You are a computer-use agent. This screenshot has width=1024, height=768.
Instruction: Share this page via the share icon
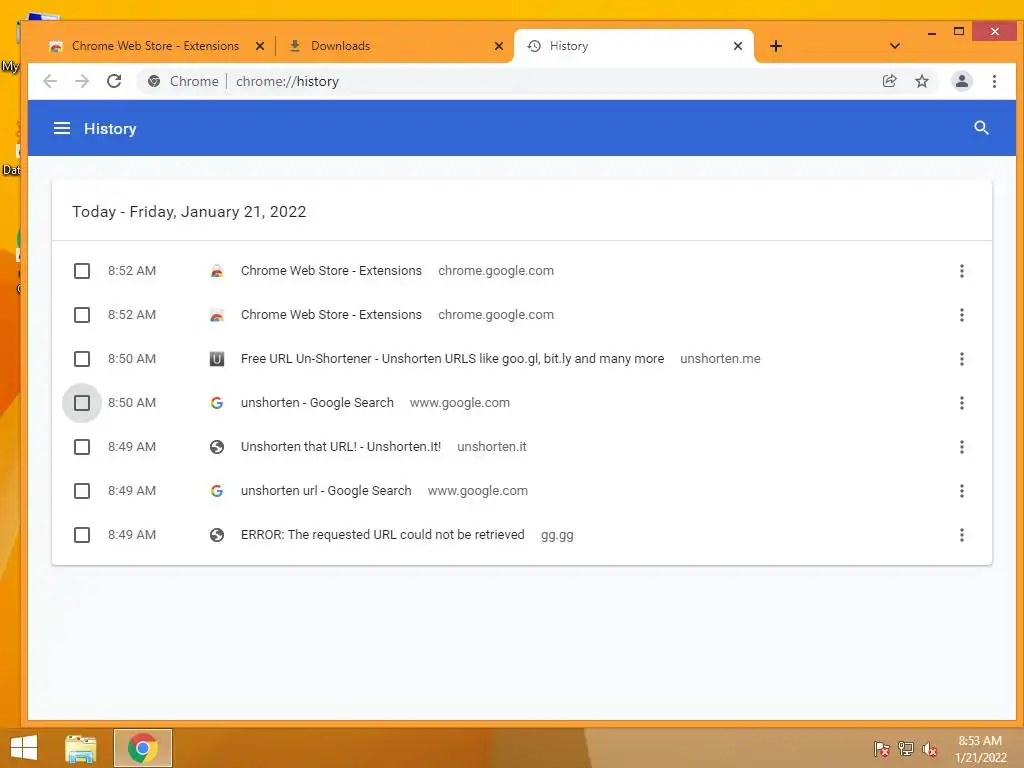pyautogui.click(x=889, y=81)
